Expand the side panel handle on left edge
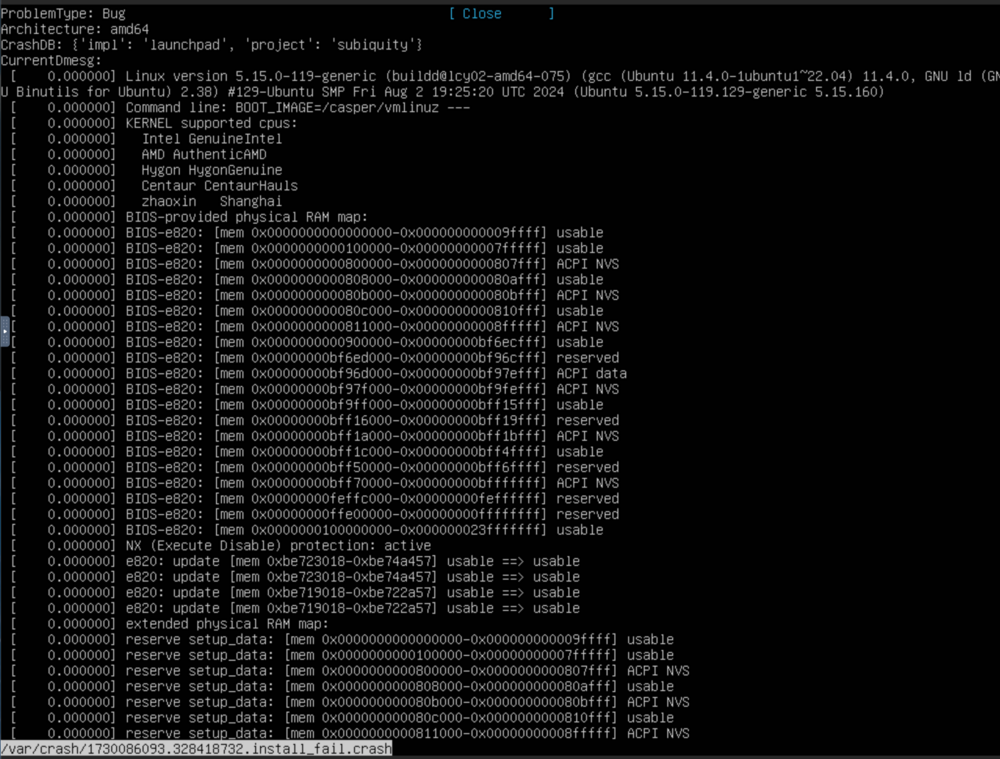 (4, 332)
